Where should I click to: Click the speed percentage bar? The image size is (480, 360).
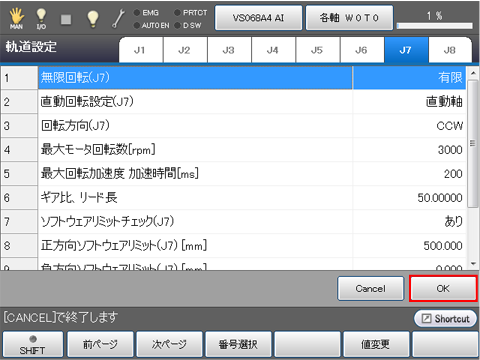434,26
